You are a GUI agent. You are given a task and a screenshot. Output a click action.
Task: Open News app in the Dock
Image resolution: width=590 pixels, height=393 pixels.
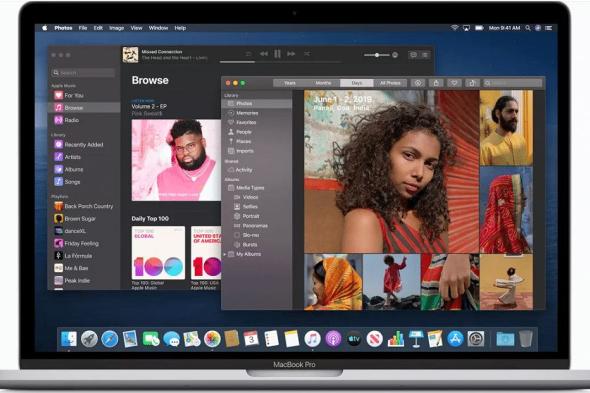[x=374, y=339]
